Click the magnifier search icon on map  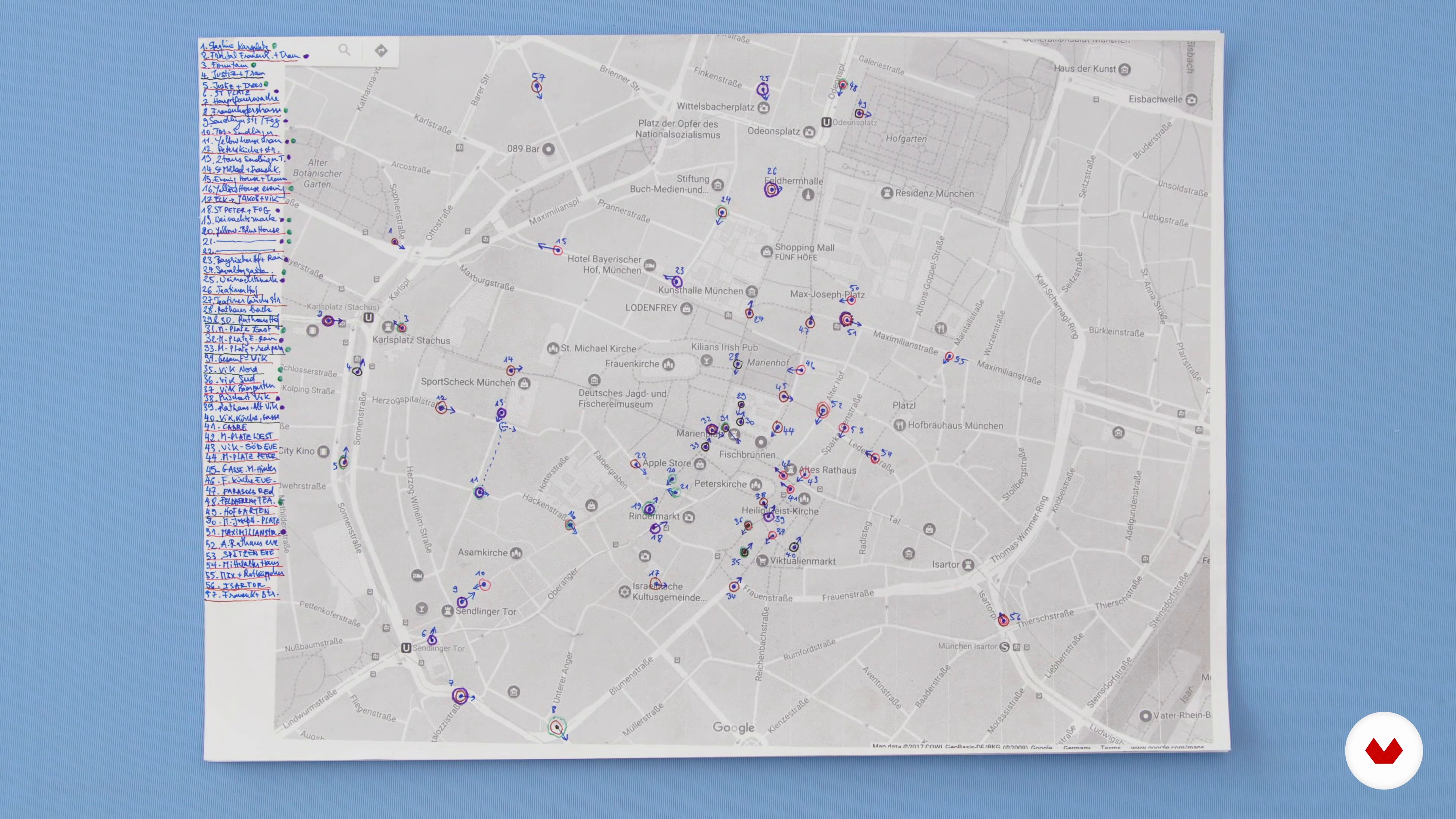tap(344, 50)
